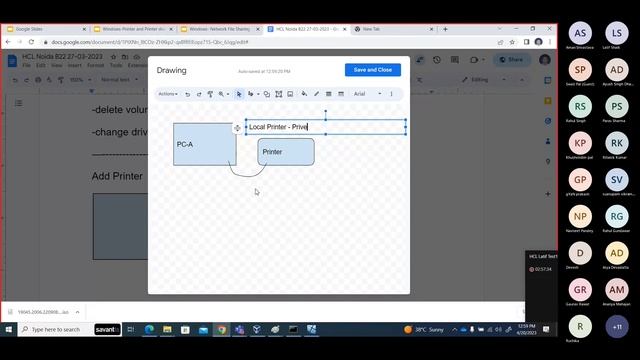Image resolution: width=640 pixels, height=360 pixels.
Task: Activate the Select arrow tool
Action: (x=239, y=94)
